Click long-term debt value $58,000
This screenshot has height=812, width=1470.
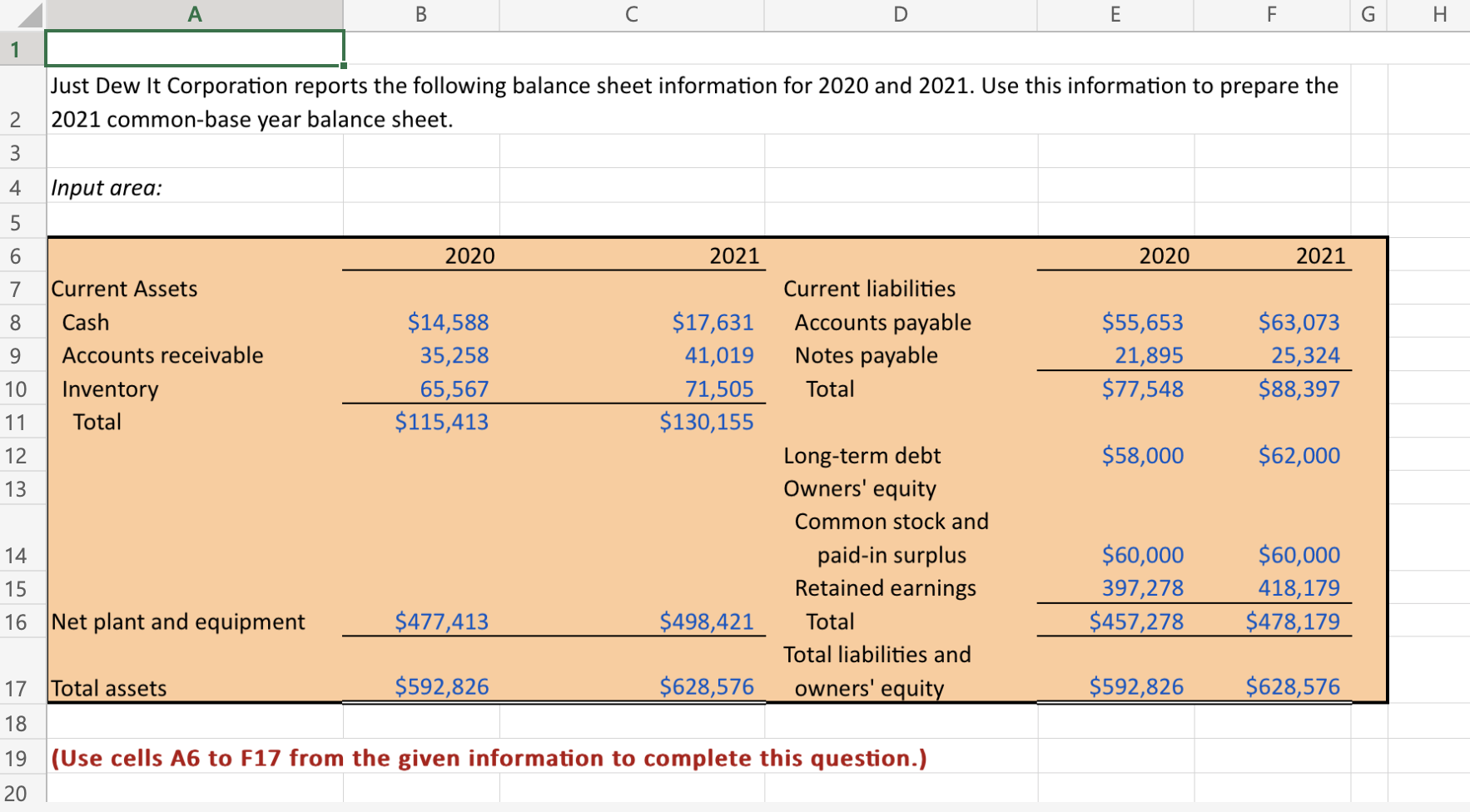point(1142,455)
